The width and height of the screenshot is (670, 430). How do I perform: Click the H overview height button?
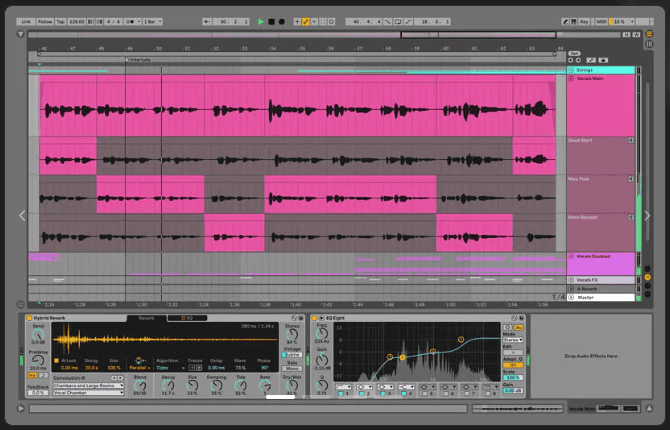[626, 34]
